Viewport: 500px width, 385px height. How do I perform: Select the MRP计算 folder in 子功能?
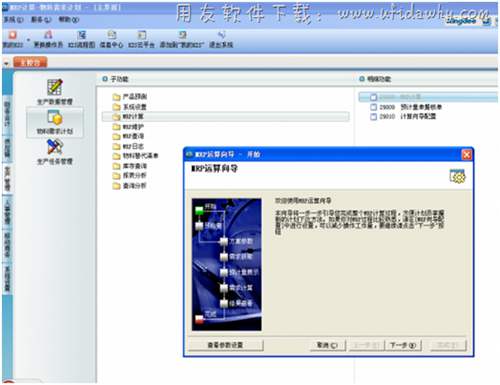point(226,116)
